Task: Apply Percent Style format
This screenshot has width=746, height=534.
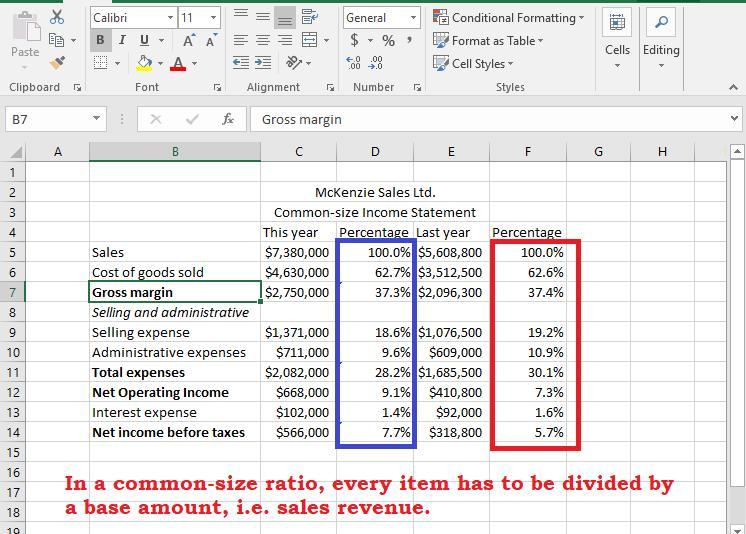Action: tap(388, 40)
